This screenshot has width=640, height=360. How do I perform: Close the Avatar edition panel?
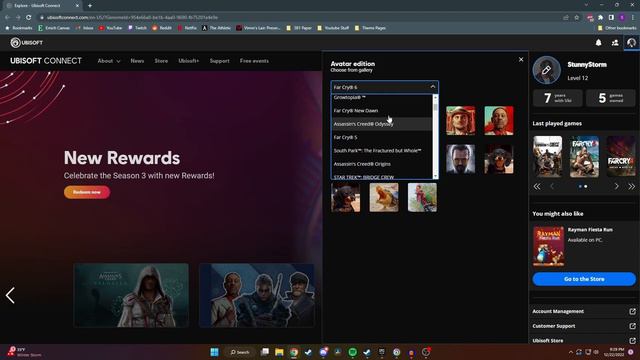point(521,60)
